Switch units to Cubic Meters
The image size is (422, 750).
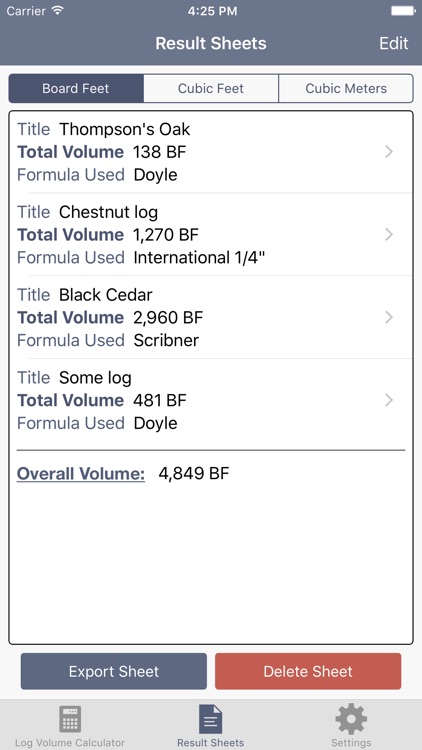pyautogui.click(x=346, y=88)
